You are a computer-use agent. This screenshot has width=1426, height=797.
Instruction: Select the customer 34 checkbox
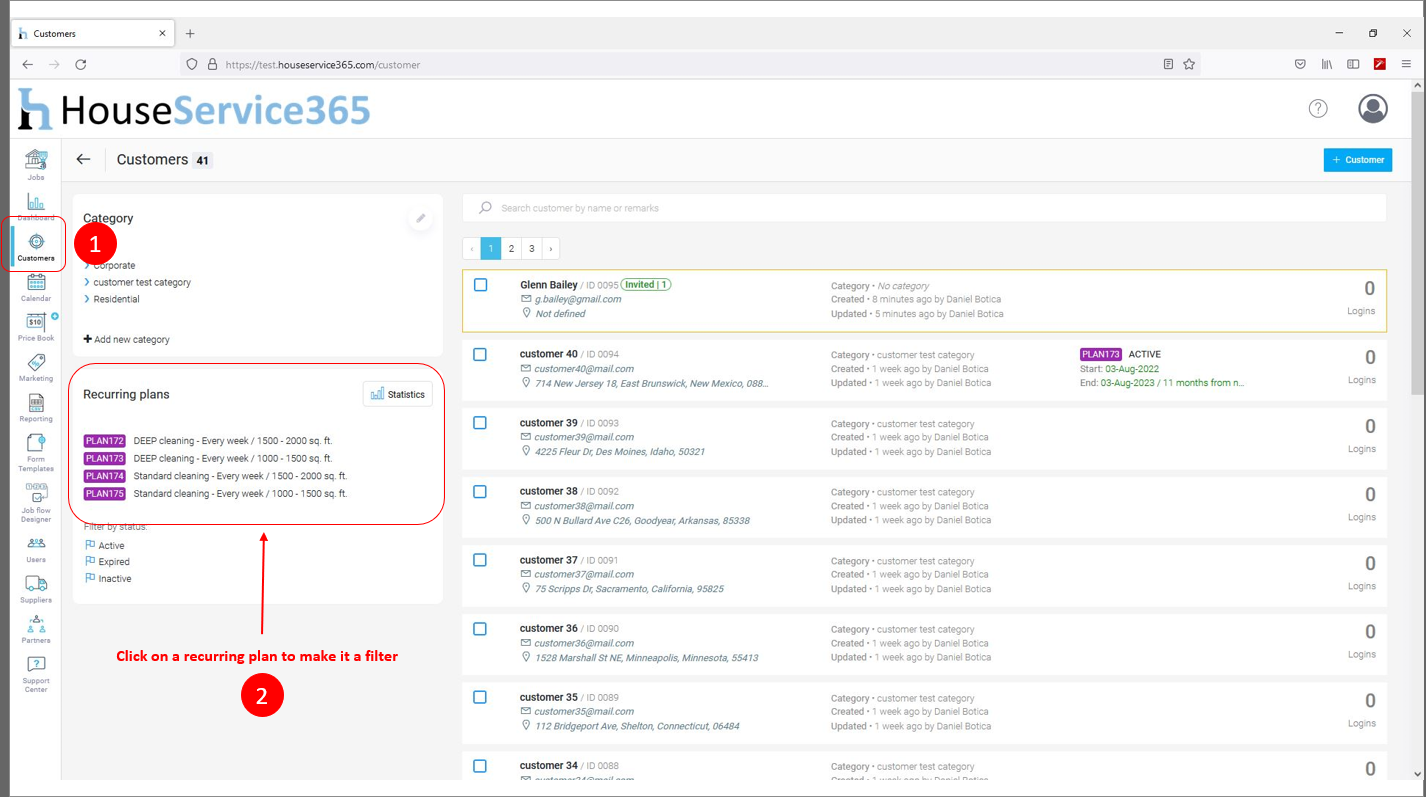(x=480, y=766)
